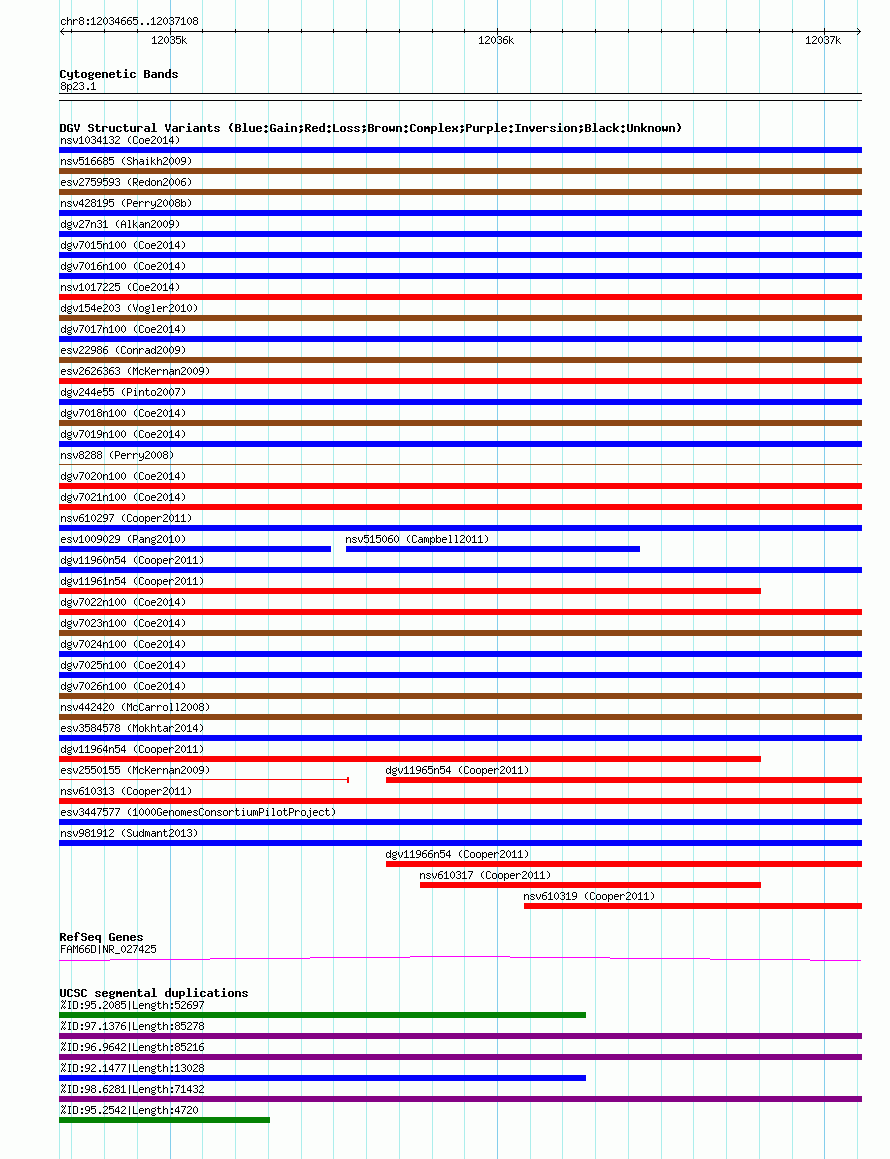Viewport: 890px width, 1159px height.
Task: Select dgv7017n100 (Coe2014) label
Action: [123, 329]
